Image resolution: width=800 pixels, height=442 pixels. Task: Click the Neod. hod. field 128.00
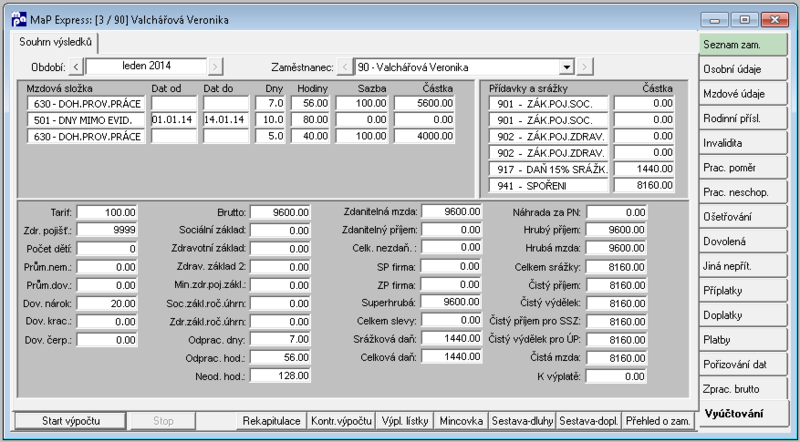click(280, 376)
